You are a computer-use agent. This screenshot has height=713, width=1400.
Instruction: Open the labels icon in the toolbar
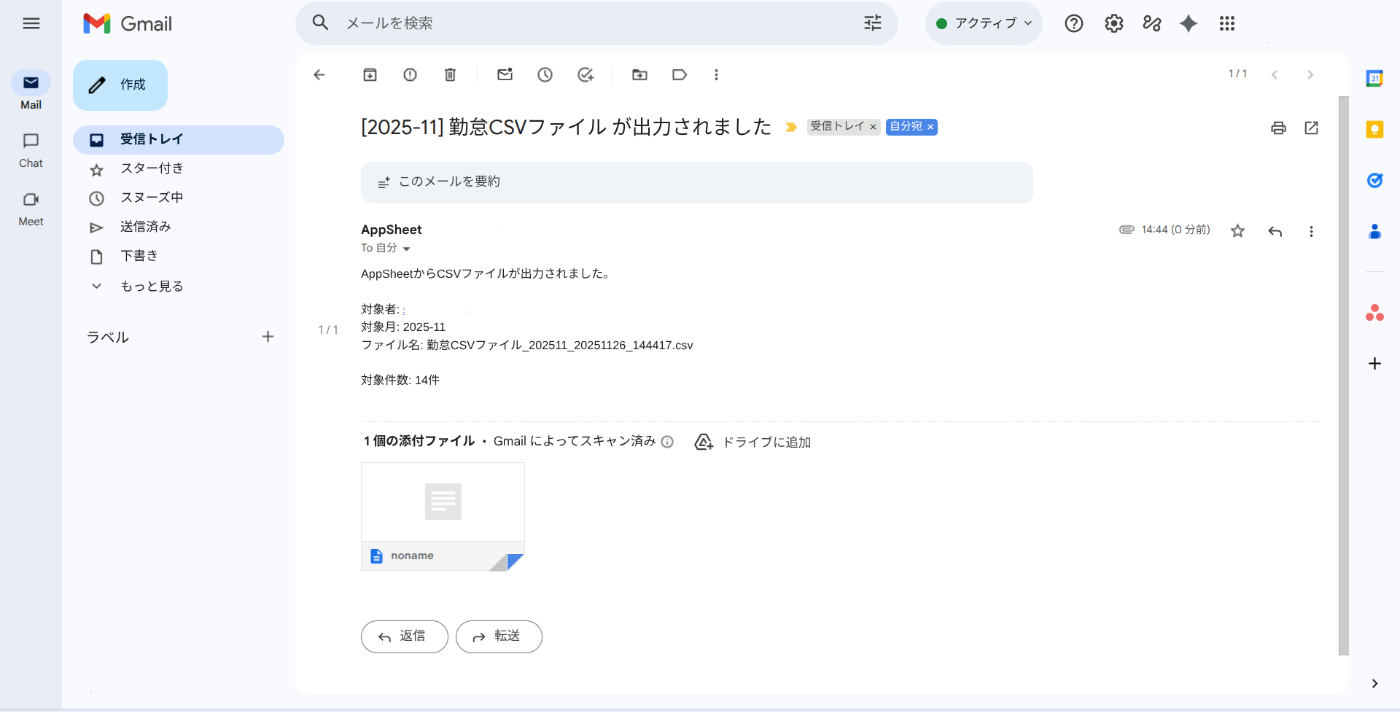[680, 74]
